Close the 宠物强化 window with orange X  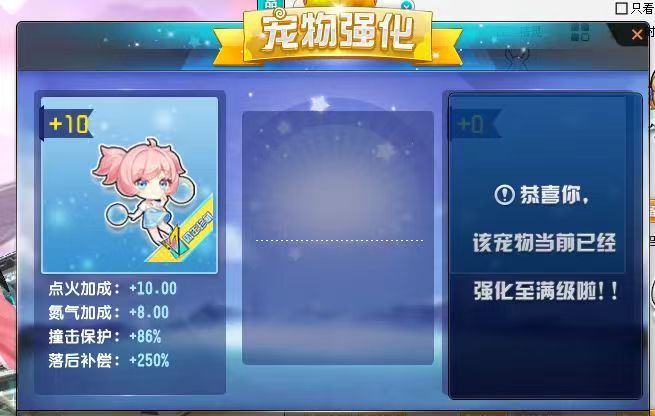[637, 34]
